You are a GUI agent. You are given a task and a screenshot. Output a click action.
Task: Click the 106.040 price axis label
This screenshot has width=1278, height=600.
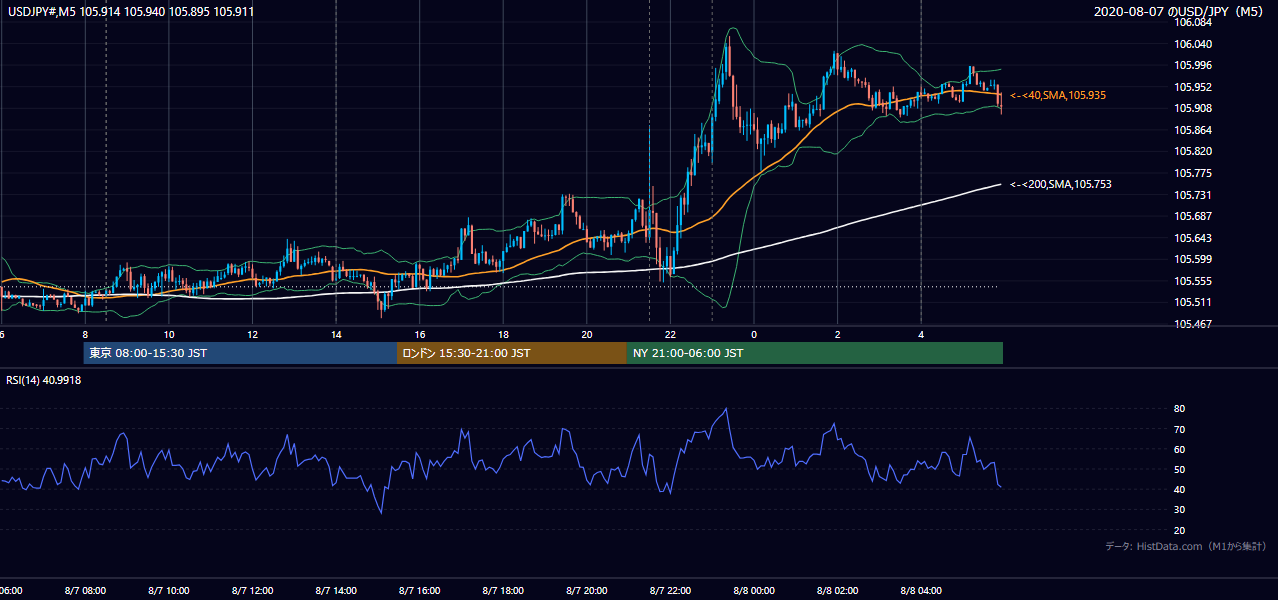(1193, 44)
